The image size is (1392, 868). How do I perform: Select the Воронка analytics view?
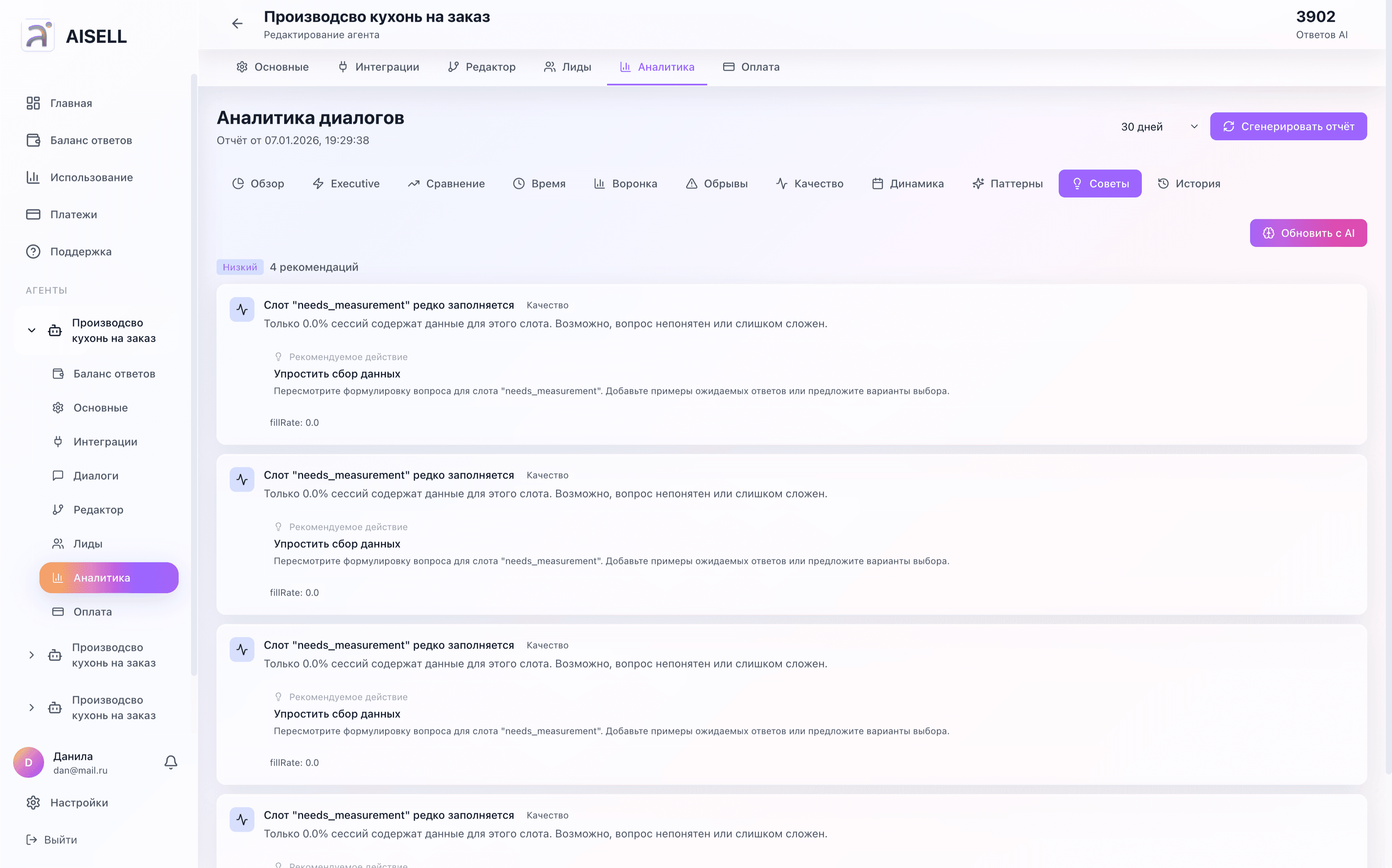(x=625, y=183)
